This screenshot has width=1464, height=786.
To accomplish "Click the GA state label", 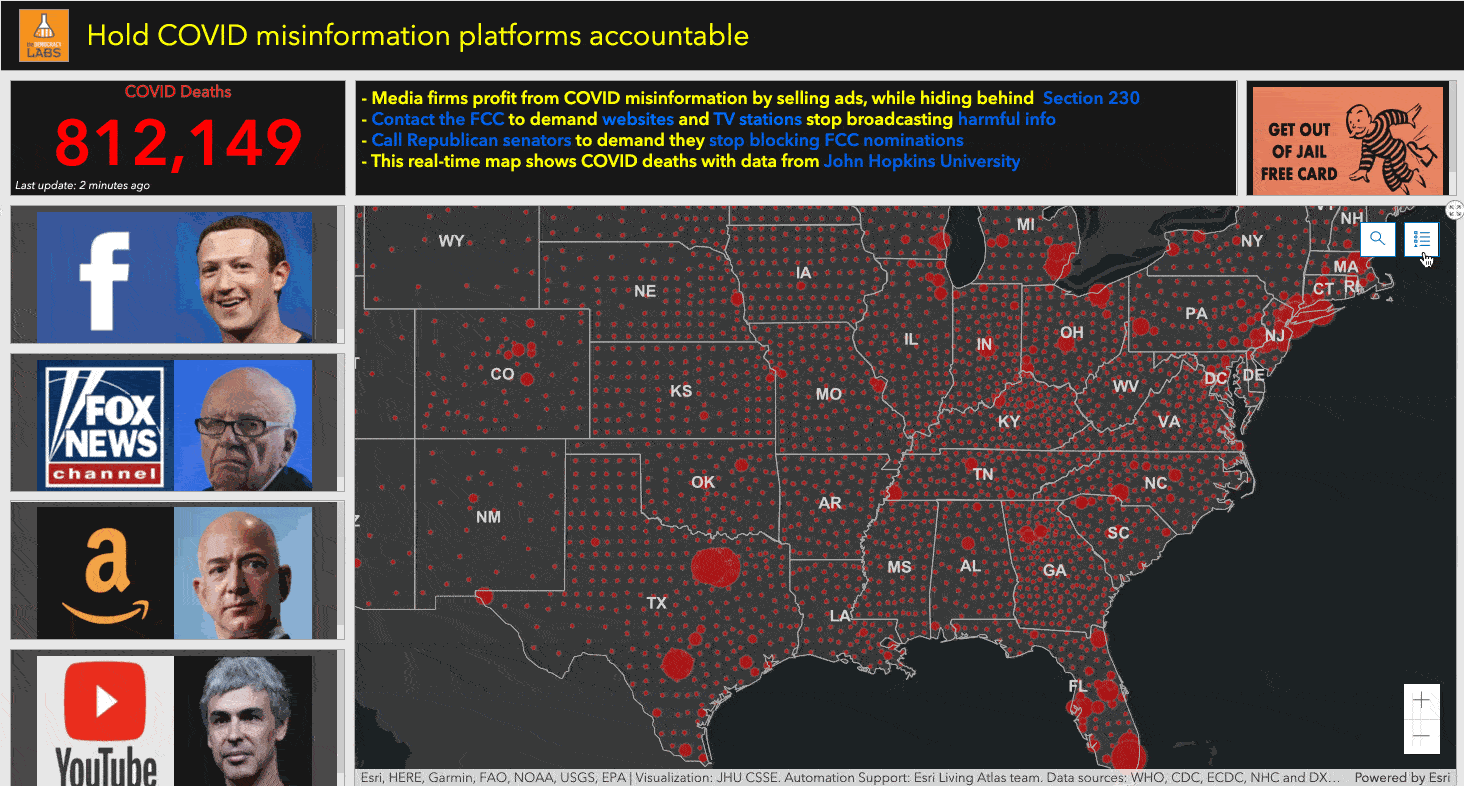I will pos(1054,571).
